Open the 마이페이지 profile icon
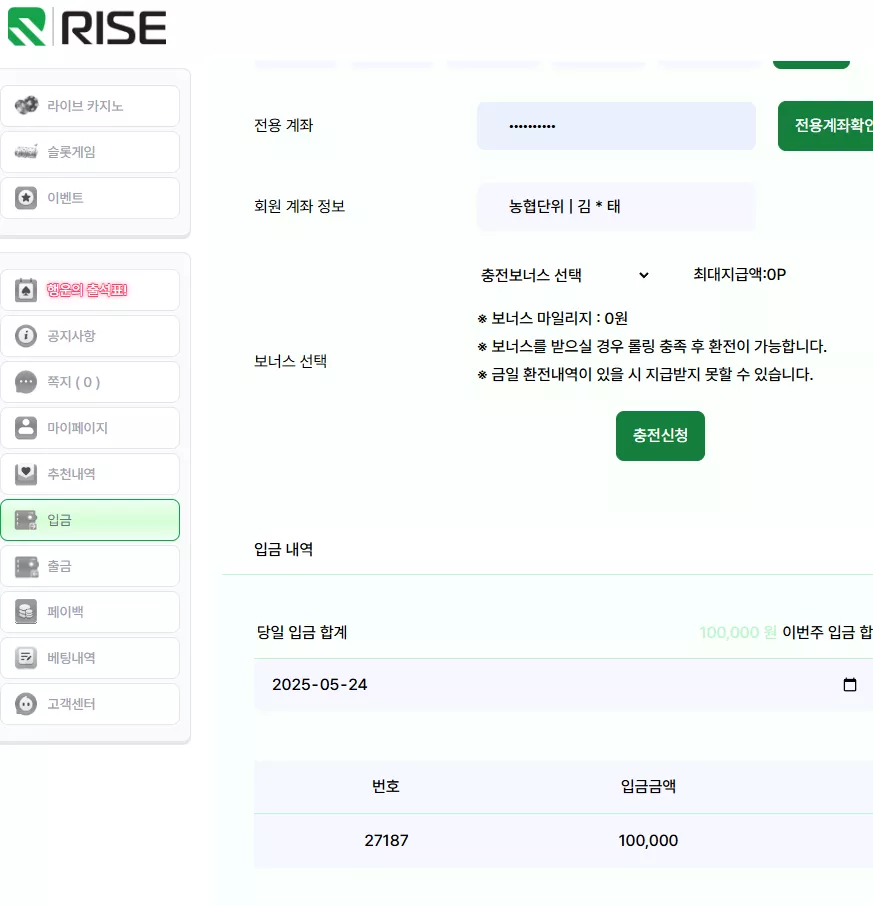Screen dimensions: 873x905 26,428
